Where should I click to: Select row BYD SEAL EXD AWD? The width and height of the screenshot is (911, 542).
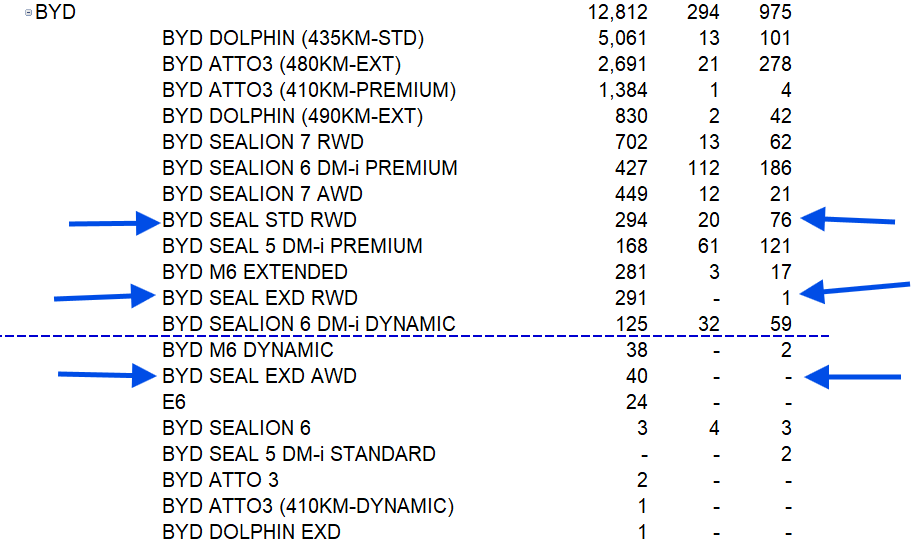point(260,376)
